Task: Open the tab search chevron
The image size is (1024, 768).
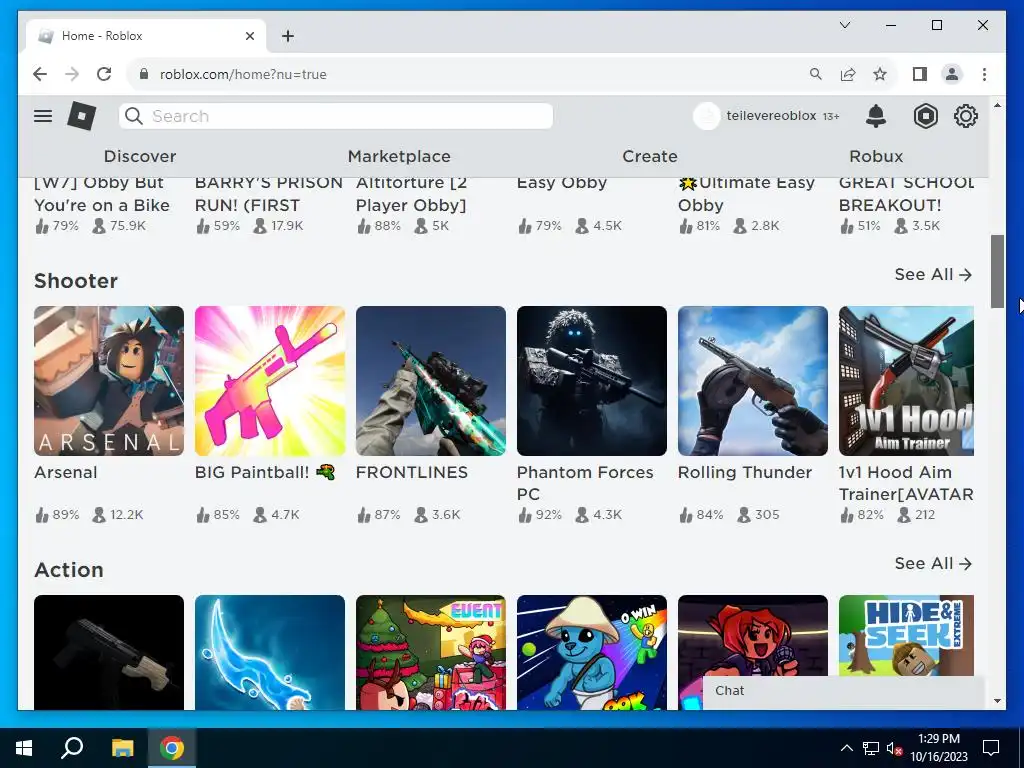Action: pyautogui.click(x=844, y=25)
